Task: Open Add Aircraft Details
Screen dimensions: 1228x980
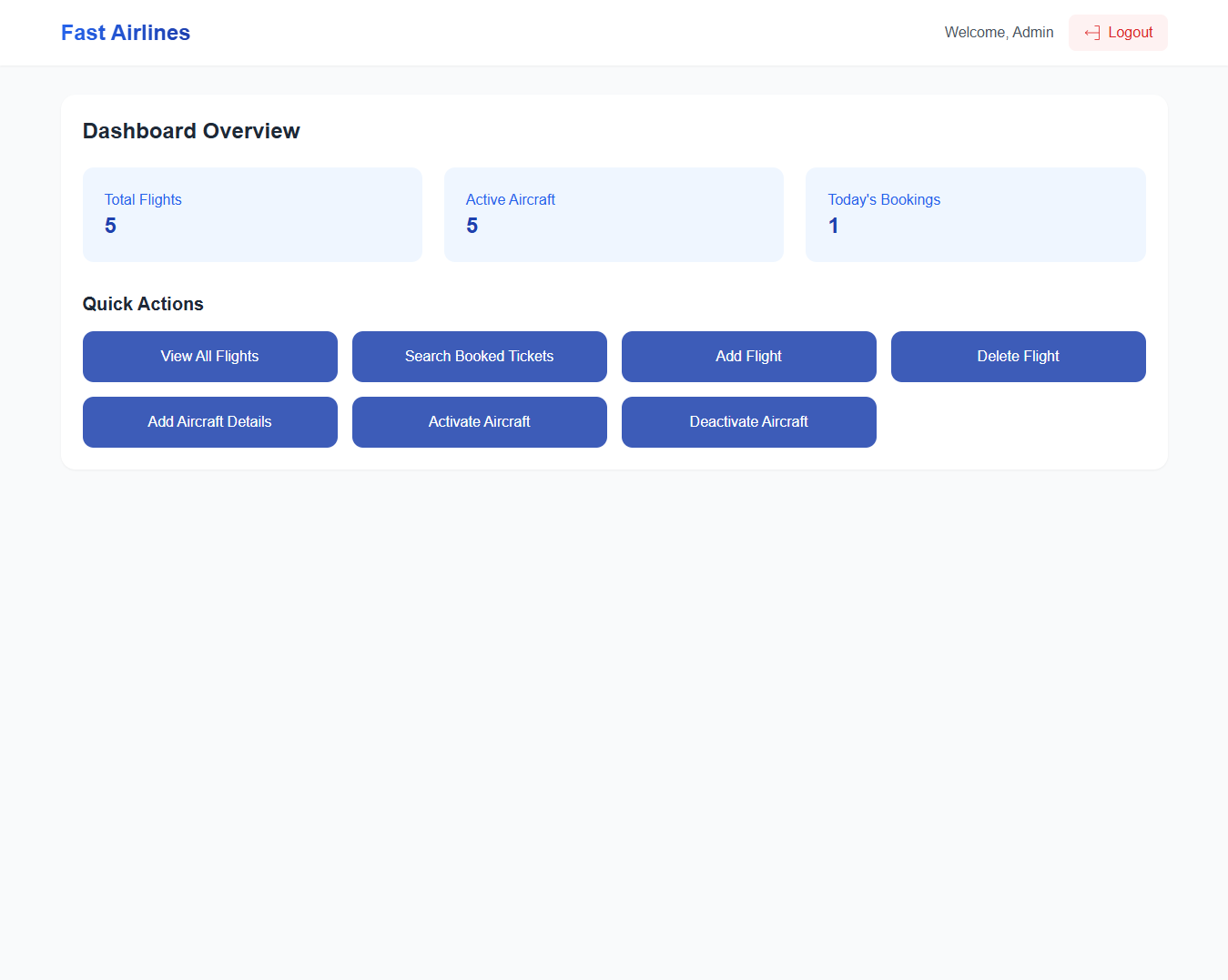Action: coord(210,422)
